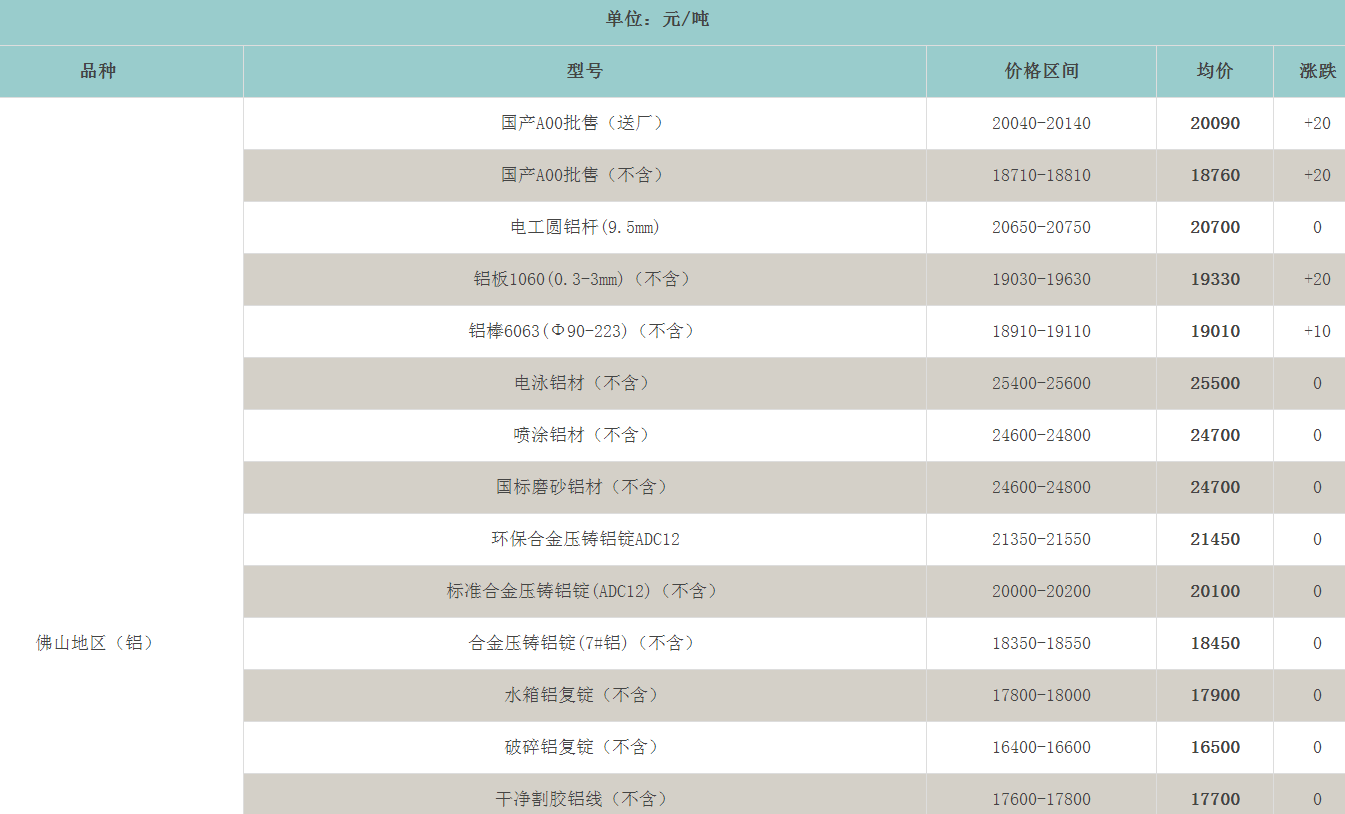Select the 铝板1060(0.3-3mm)（不含）entry

coord(584,279)
